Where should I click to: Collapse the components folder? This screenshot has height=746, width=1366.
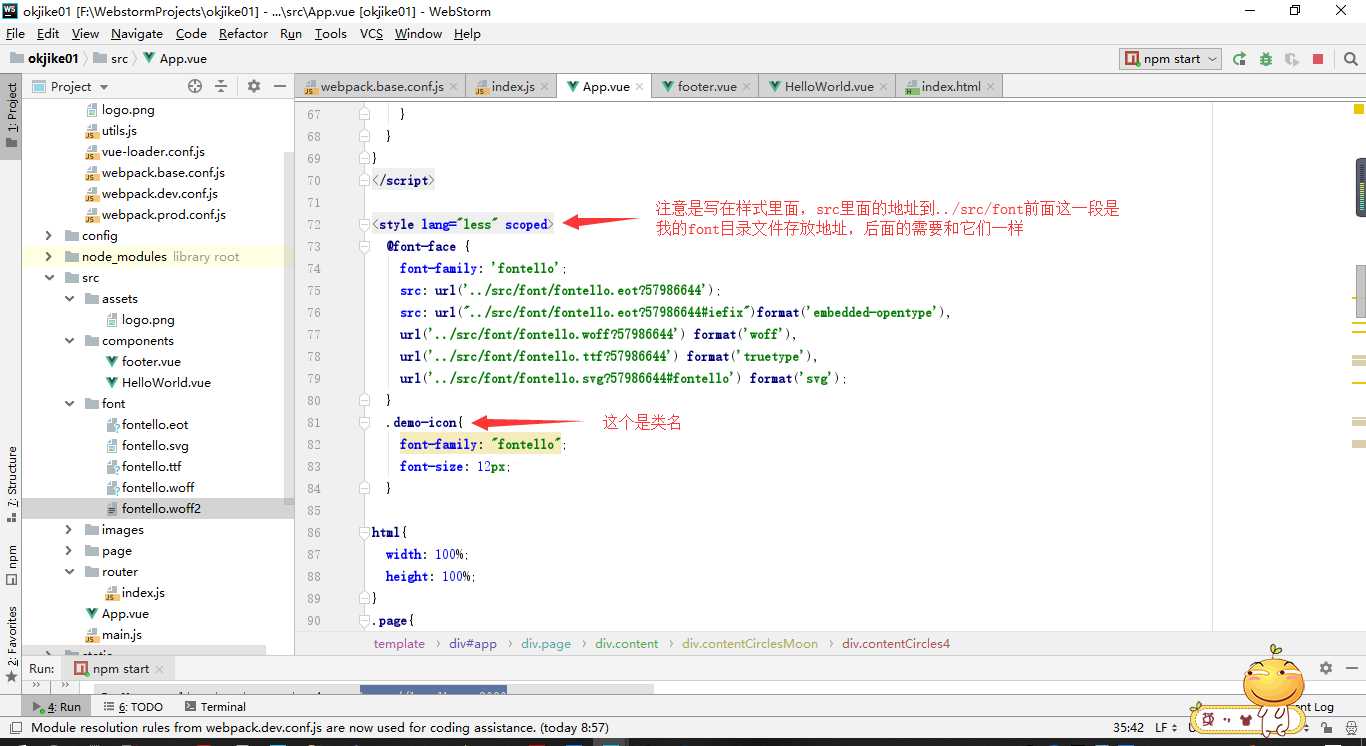point(69,341)
